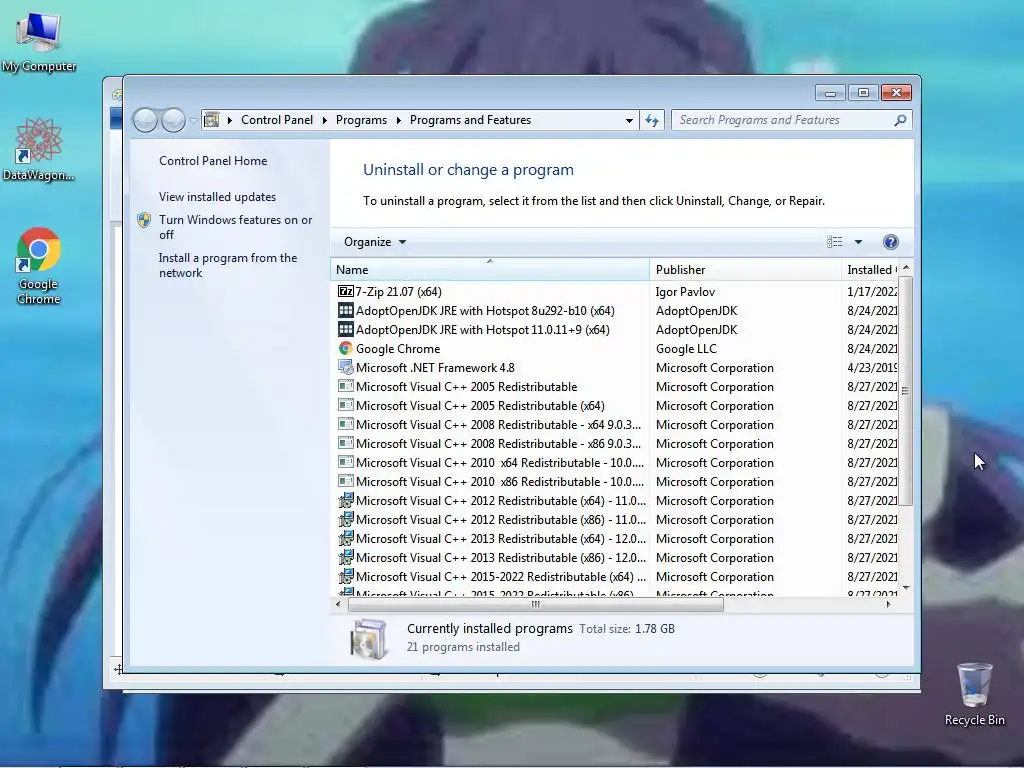Click Install a program from the network
The image size is (1024, 768).
[227, 265]
